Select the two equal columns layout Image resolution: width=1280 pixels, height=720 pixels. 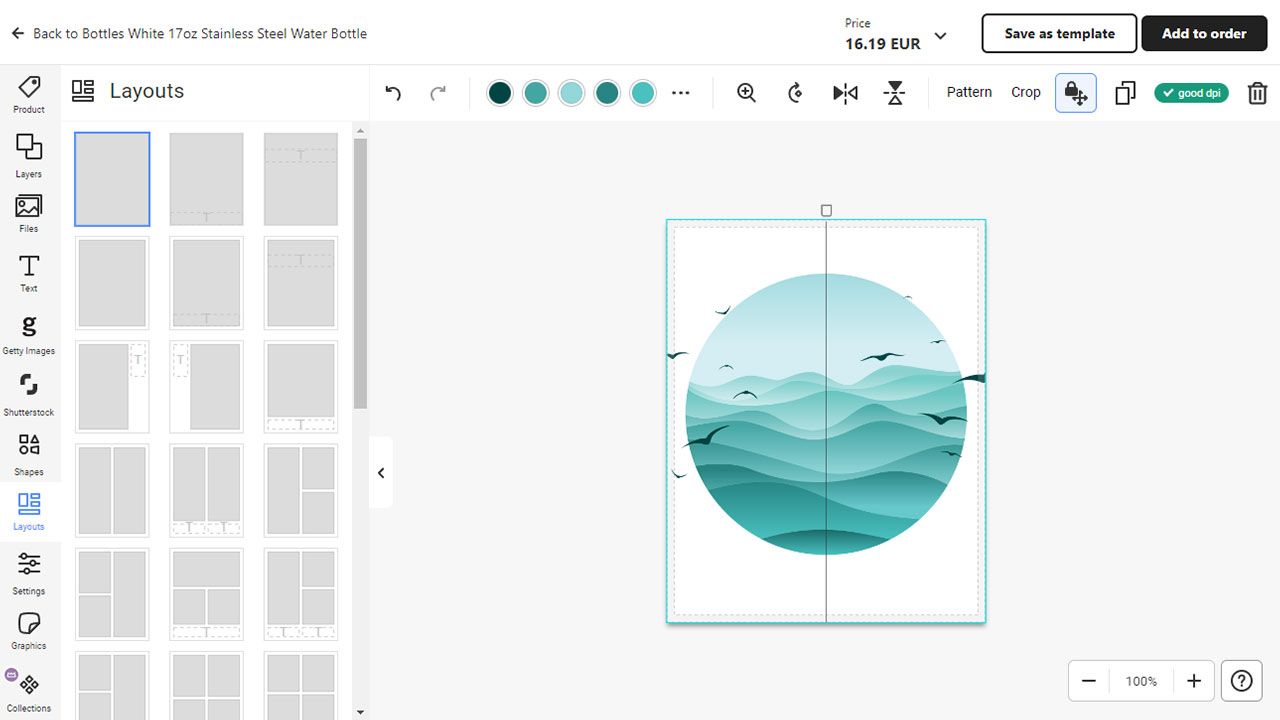(112, 491)
